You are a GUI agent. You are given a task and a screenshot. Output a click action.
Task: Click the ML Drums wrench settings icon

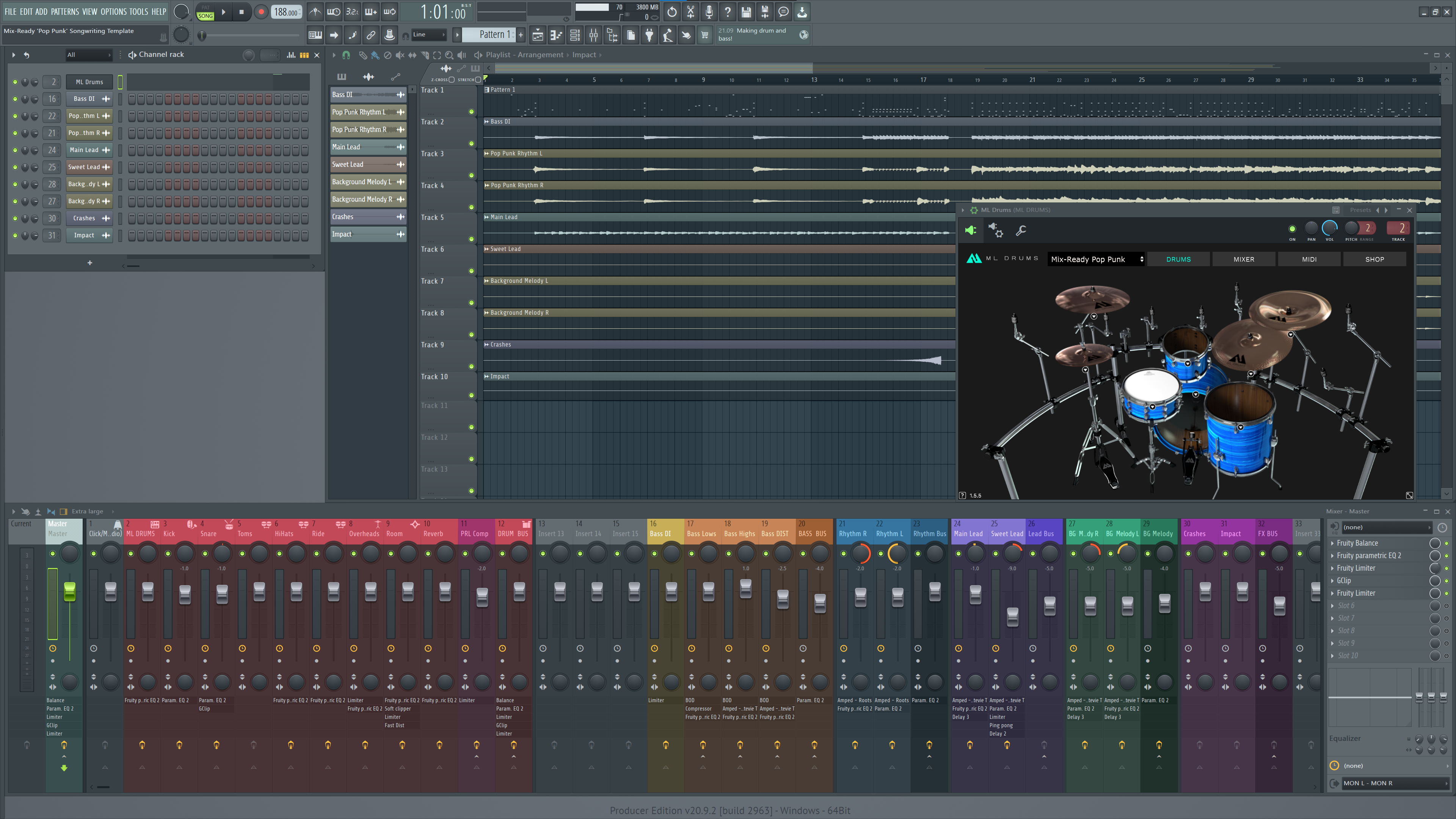(x=1021, y=231)
